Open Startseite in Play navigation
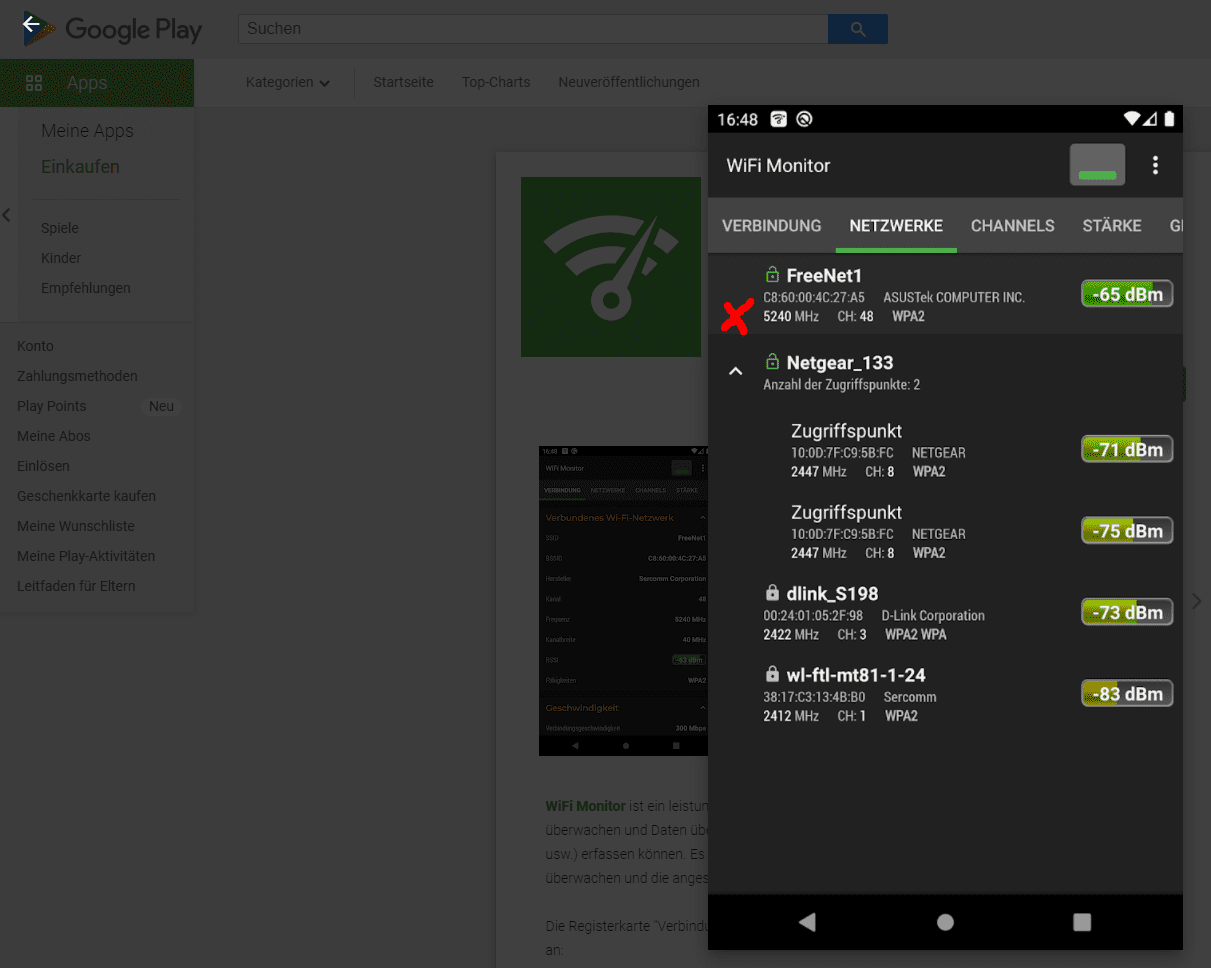Viewport: 1211px width, 968px height. click(x=403, y=82)
